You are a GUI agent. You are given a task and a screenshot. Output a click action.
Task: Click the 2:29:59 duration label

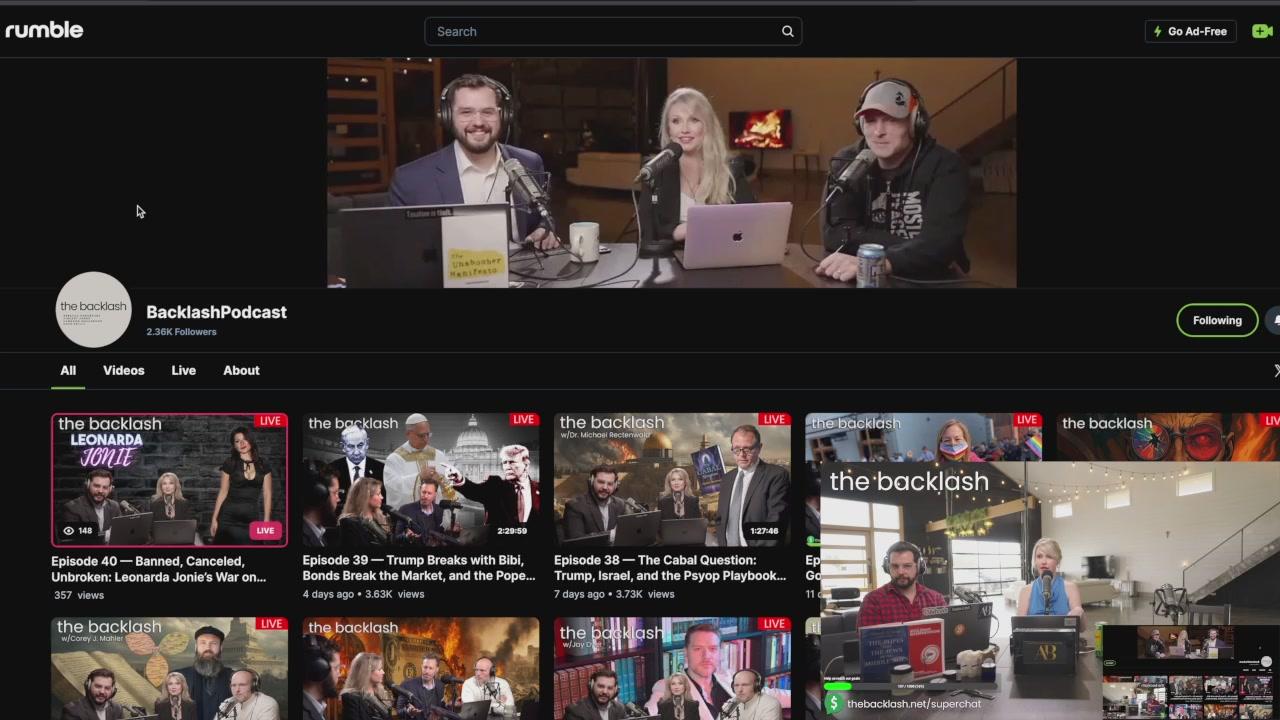(510, 531)
